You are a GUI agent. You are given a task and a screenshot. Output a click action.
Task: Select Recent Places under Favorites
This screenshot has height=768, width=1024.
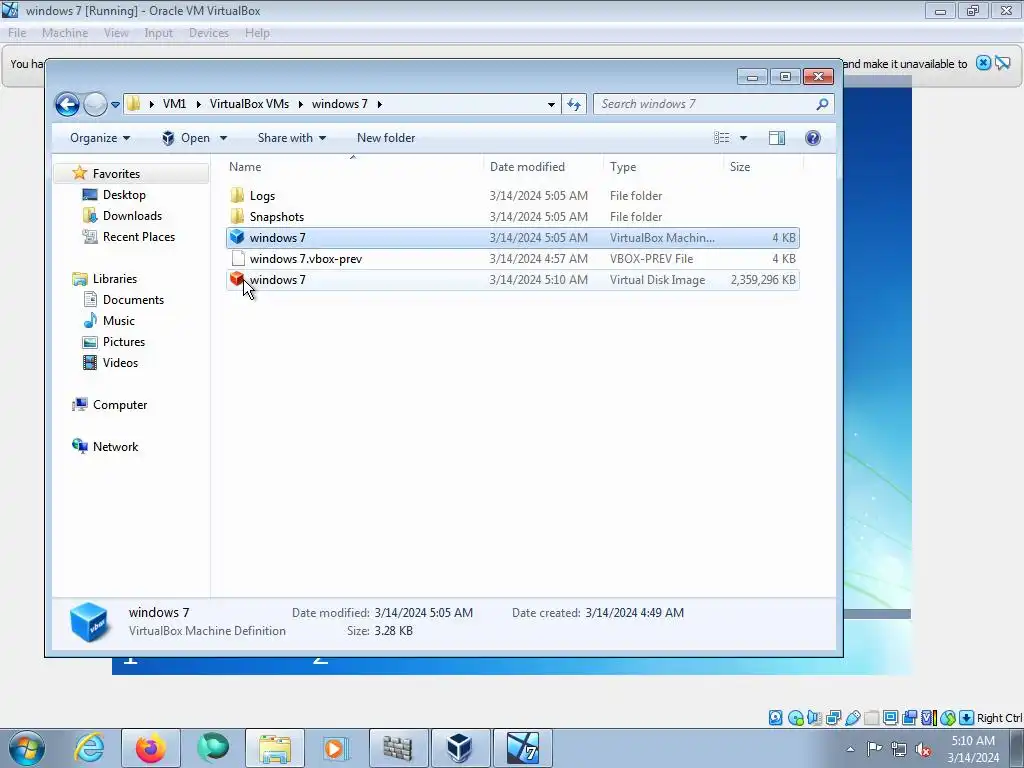tap(138, 236)
